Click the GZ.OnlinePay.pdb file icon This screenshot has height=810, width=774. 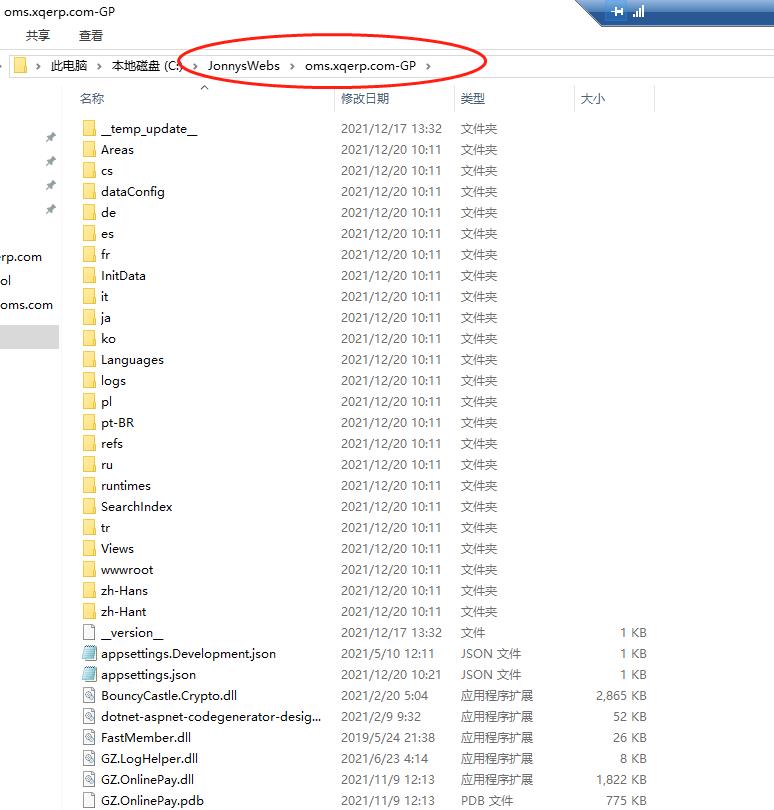89,801
